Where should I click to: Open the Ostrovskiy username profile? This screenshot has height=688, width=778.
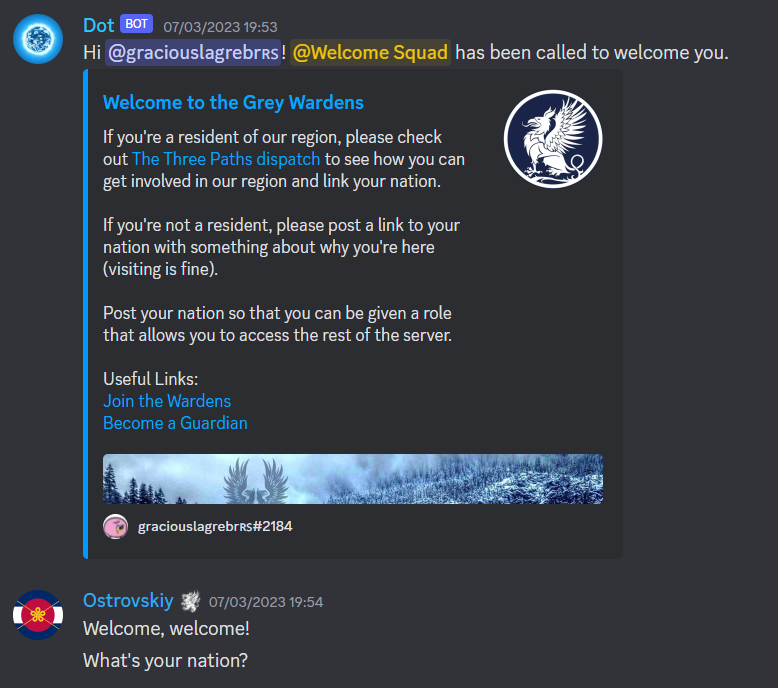pyautogui.click(x=128, y=601)
